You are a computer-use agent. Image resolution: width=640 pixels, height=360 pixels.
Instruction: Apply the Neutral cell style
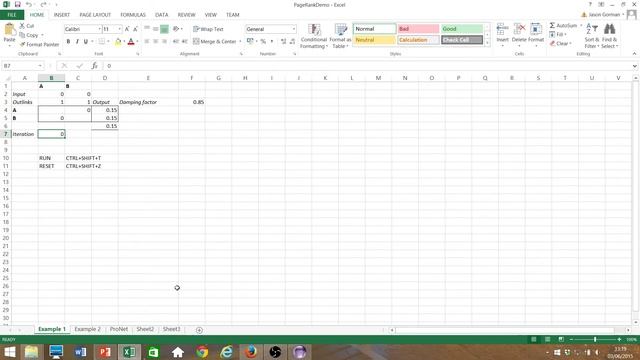374,40
